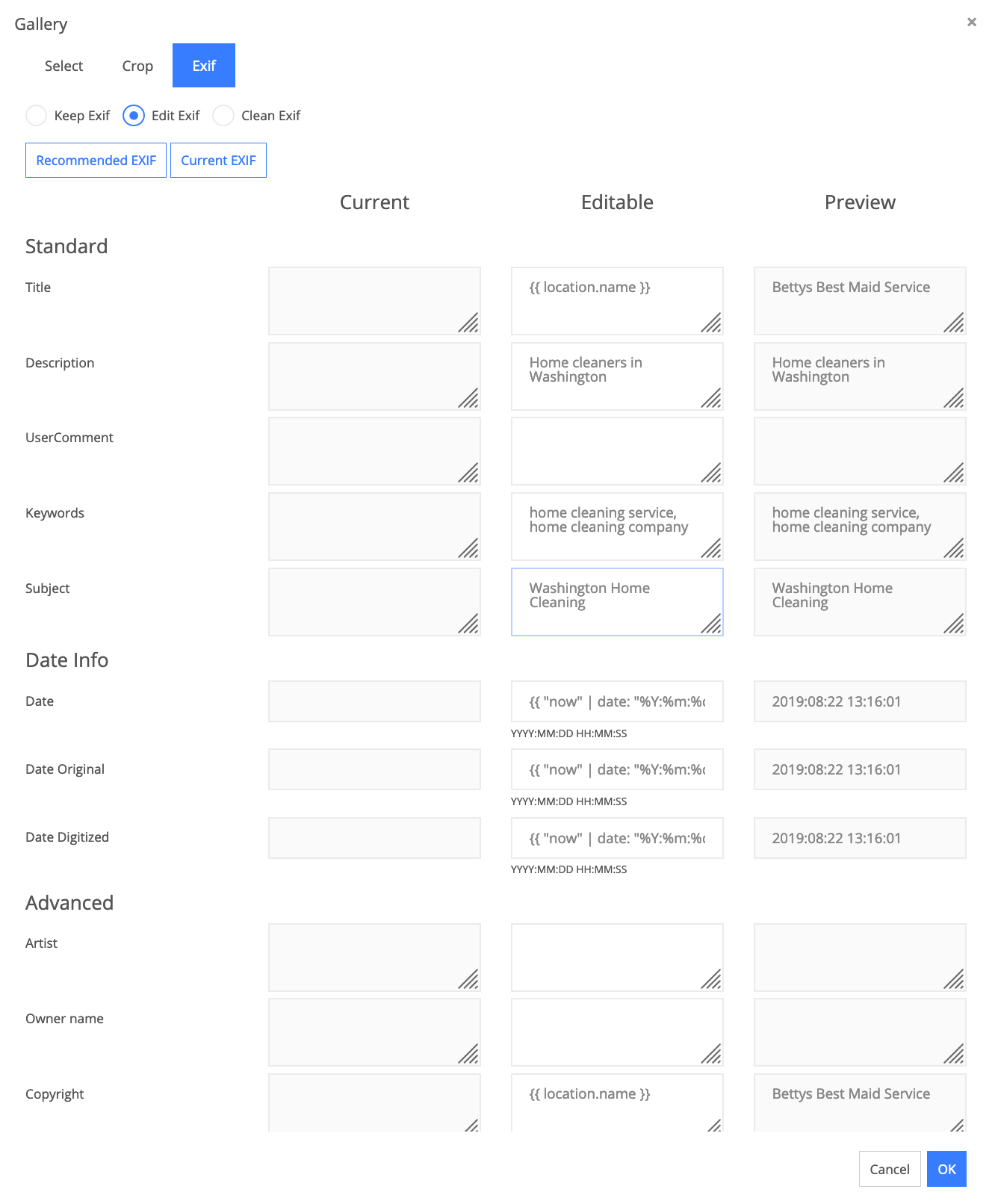
Task: Load Current EXIF button
Action: (218, 161)
